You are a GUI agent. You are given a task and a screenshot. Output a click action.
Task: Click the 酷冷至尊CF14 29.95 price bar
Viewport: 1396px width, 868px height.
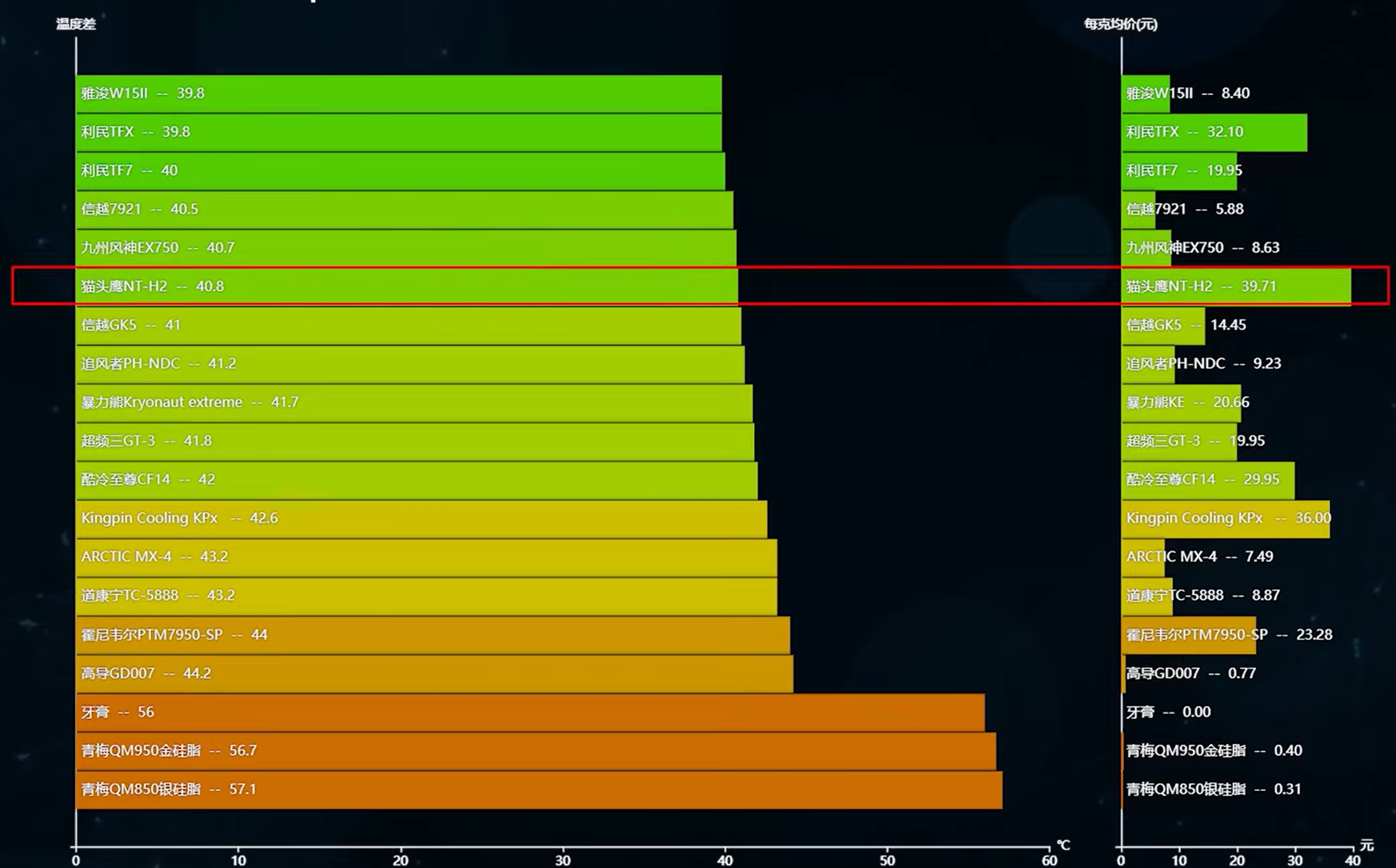[1208, 480]
